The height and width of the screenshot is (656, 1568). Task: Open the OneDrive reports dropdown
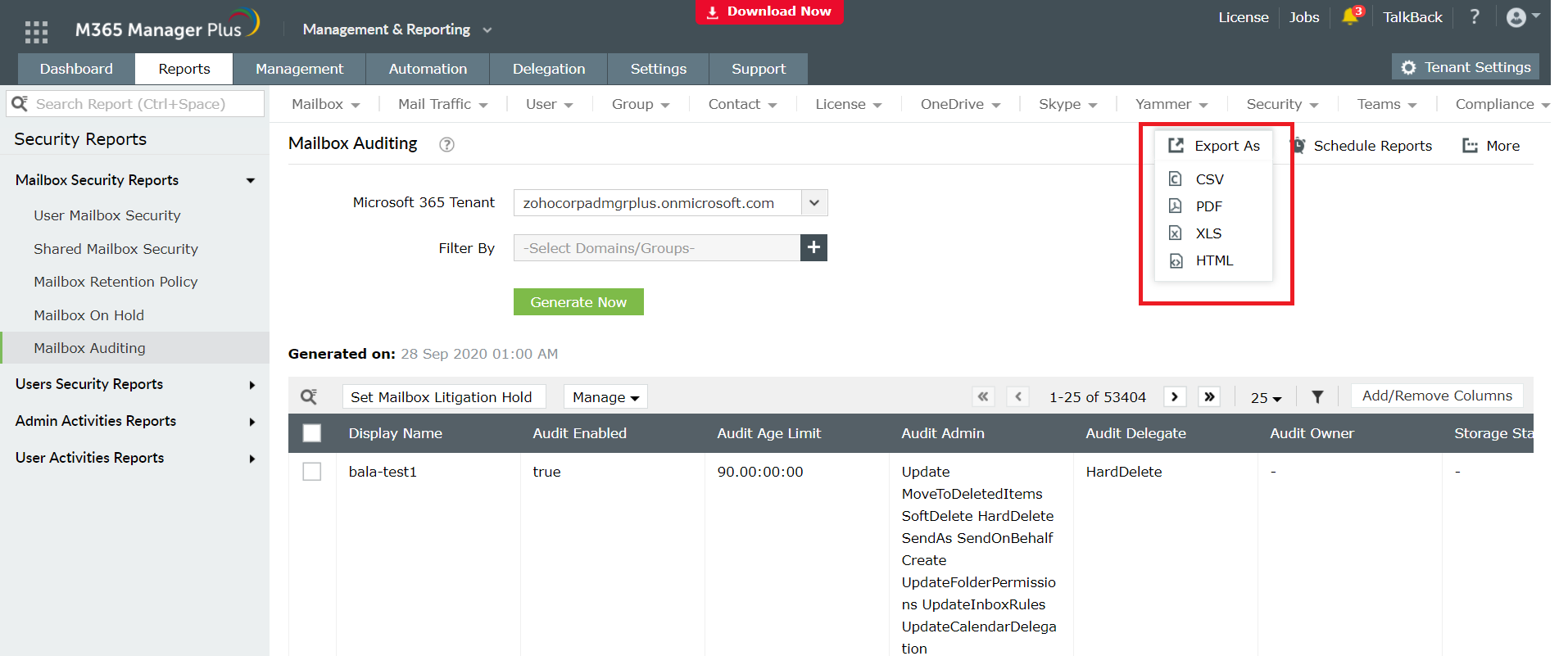(961, 104)
